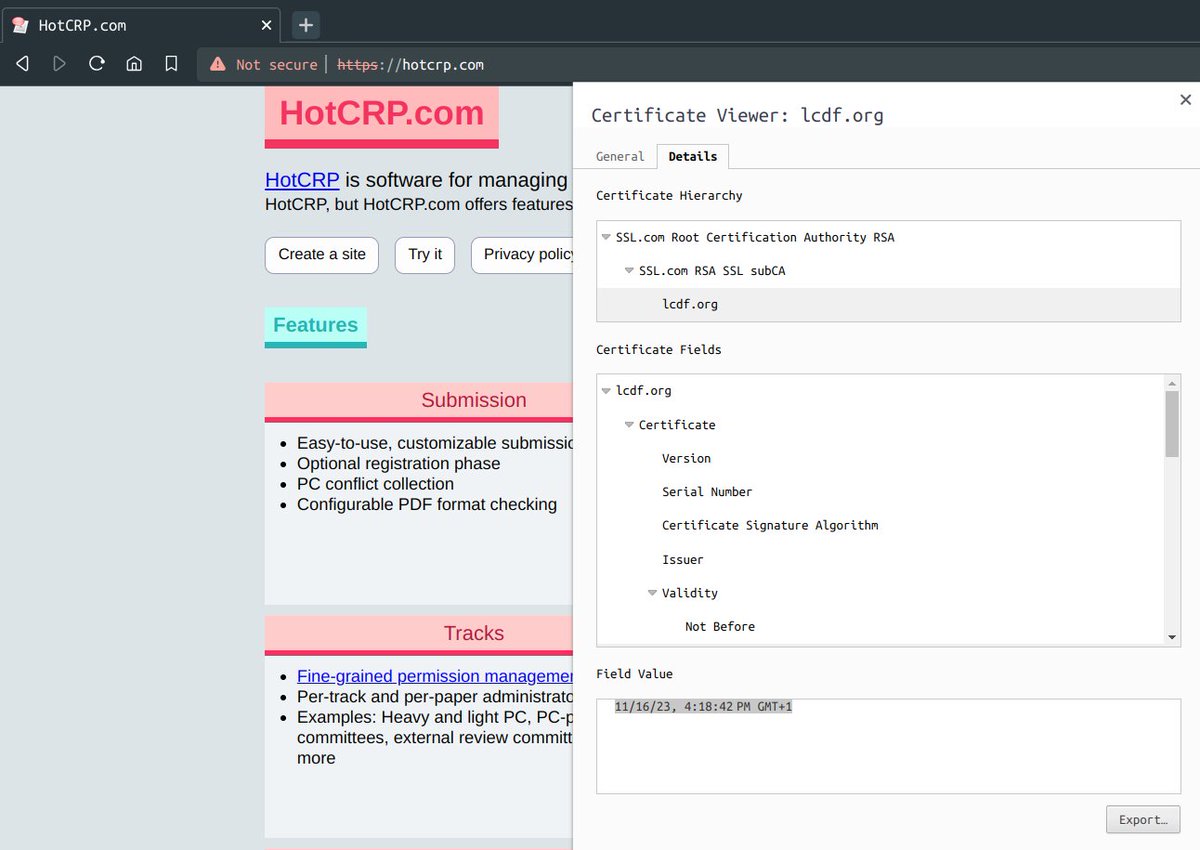The height and width of the screenshot is (850, 1200).
Task: Click 'Configurable PDF format checking' item
Action: coord(427,504)
